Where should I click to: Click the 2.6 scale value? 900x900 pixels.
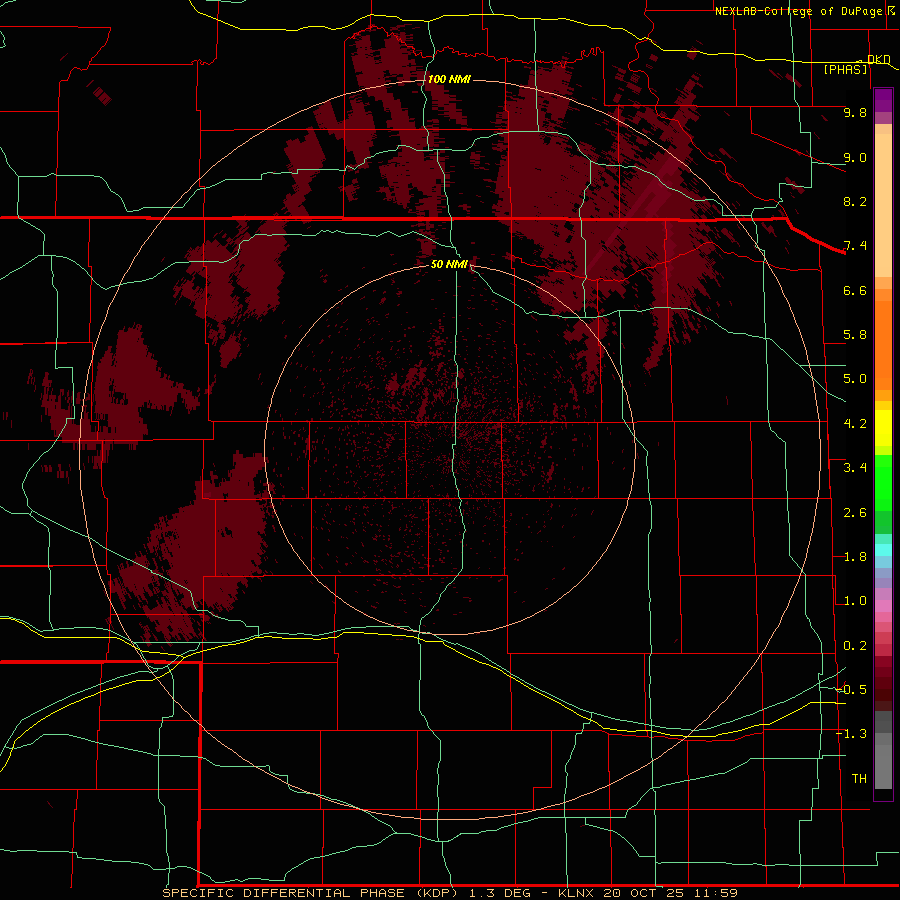(x=855, y=513)
